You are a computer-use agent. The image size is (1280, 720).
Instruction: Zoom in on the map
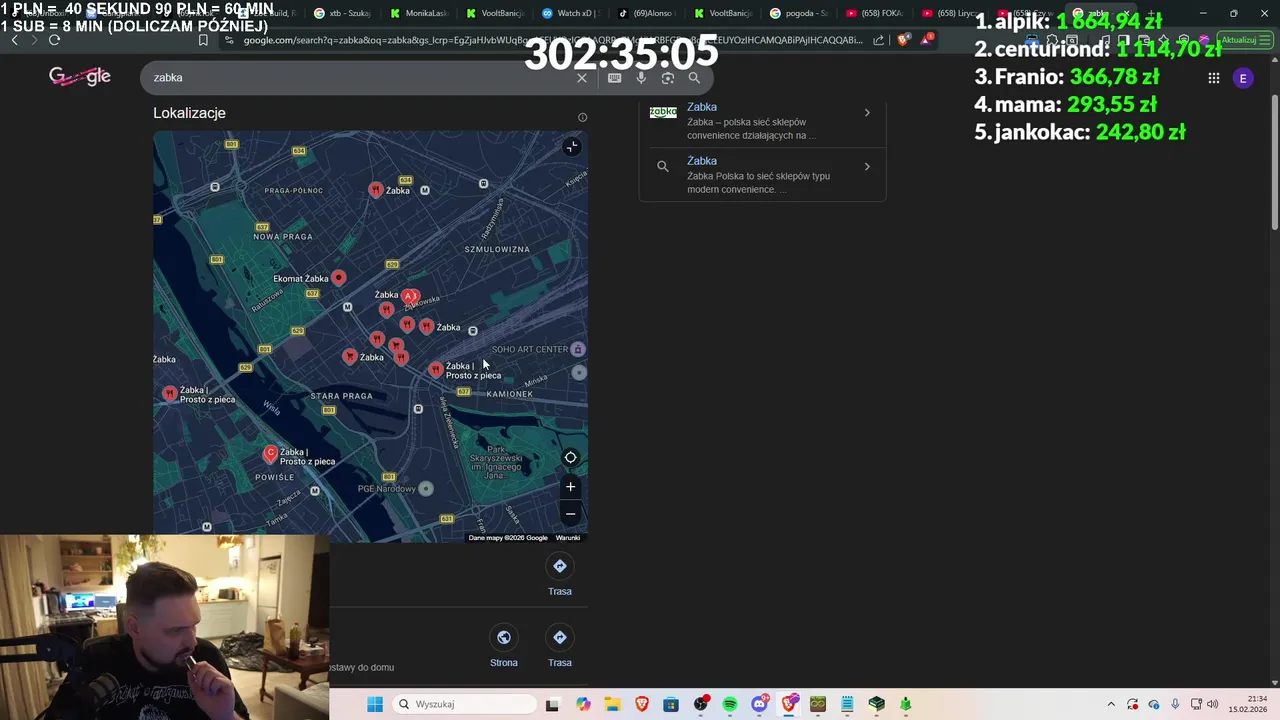tap(570, 487)
